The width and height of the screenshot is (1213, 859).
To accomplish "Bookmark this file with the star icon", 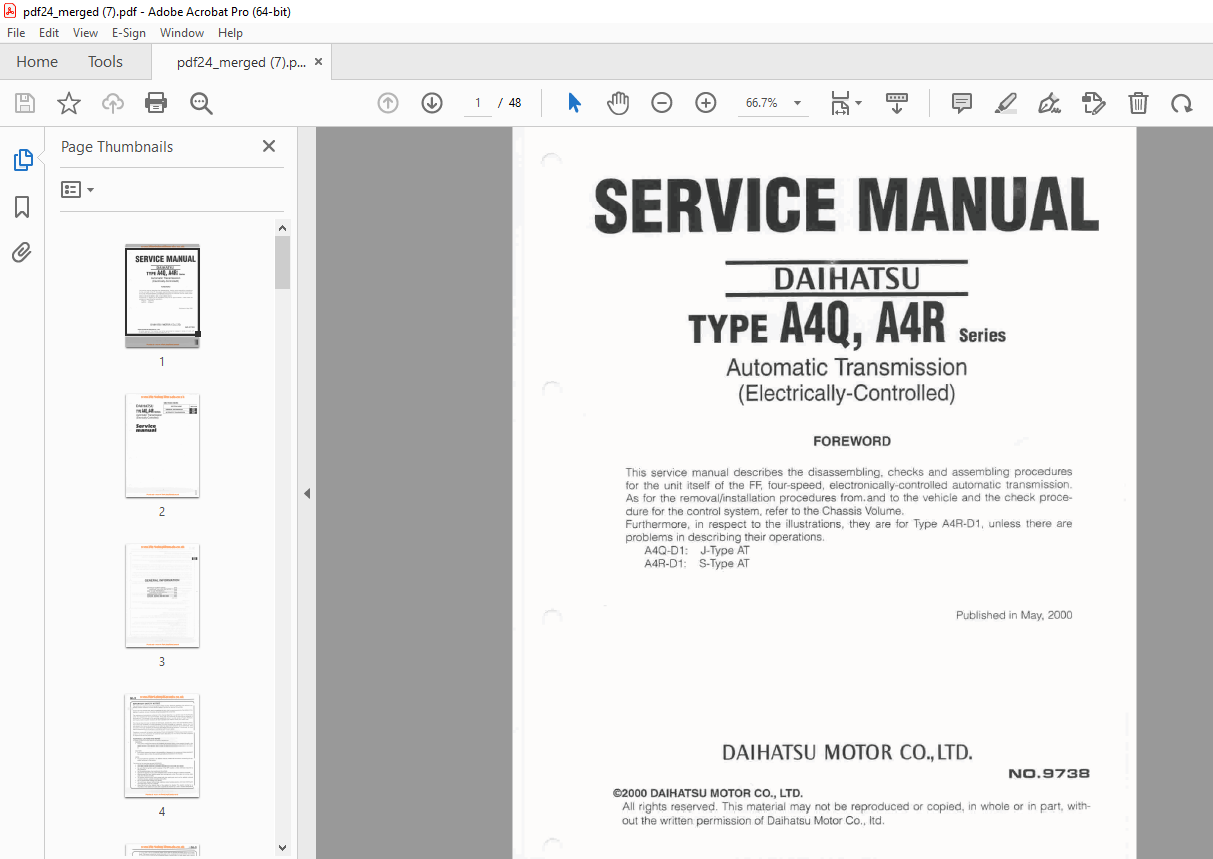I will click(x=68, y=103).
